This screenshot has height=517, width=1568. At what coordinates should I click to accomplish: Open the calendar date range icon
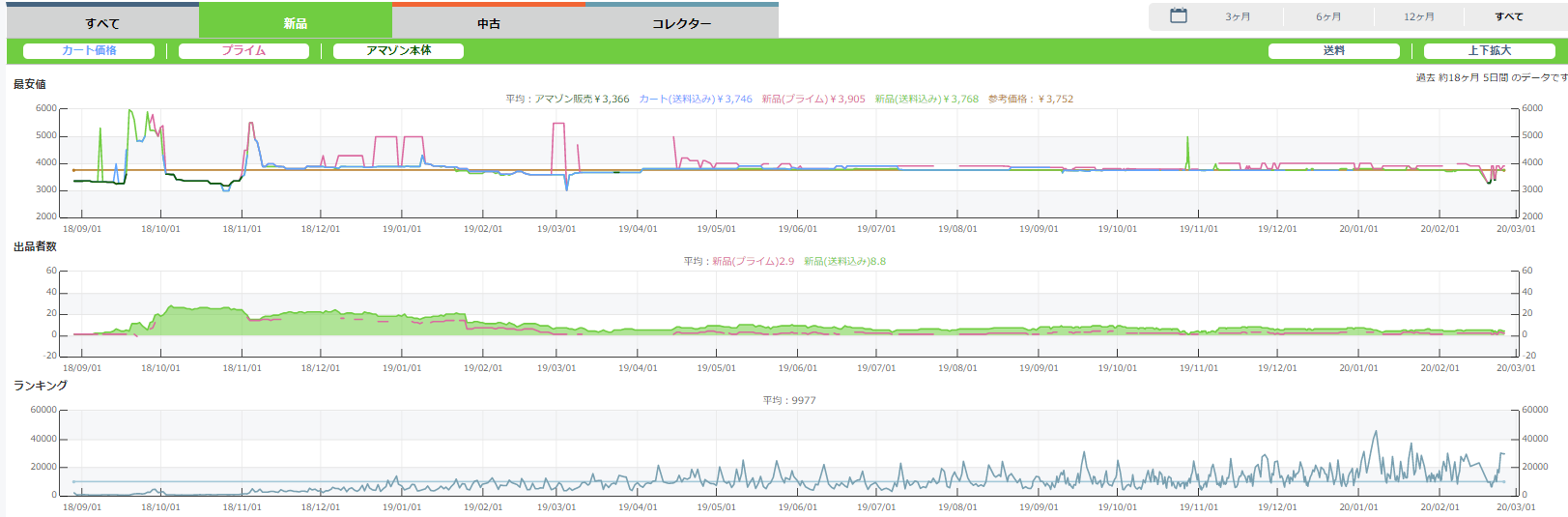[1178, 16]
